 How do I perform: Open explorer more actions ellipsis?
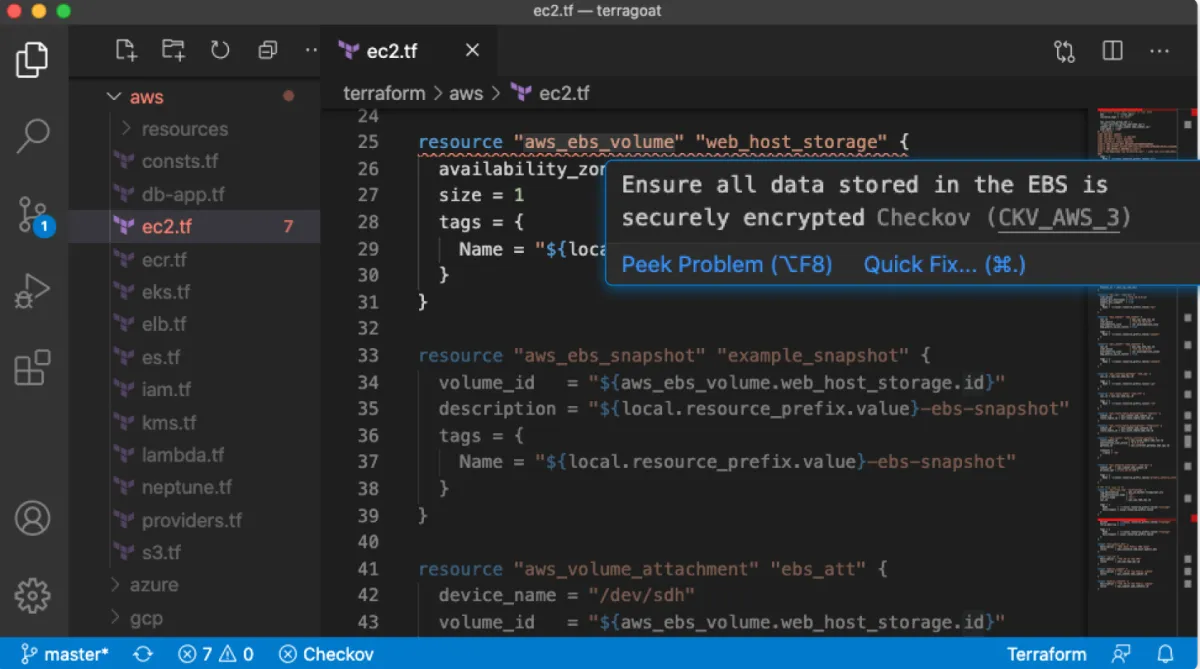tap(311, 50)
